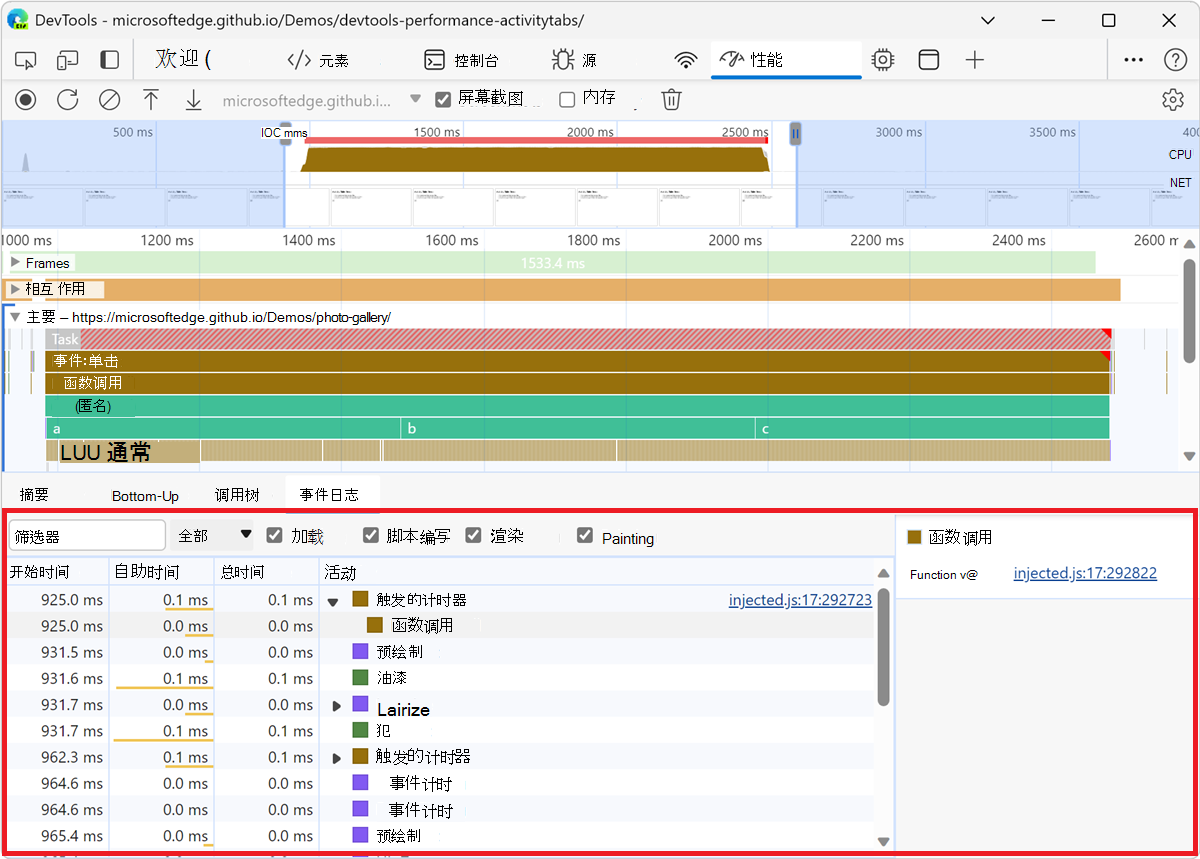
Task: Switch to the 摘要 tab
Action: (35, 495)
